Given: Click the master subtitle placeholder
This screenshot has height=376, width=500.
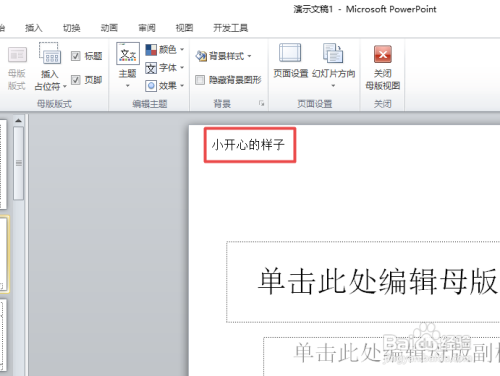Looking at the screenshot, I should [382, 357].
